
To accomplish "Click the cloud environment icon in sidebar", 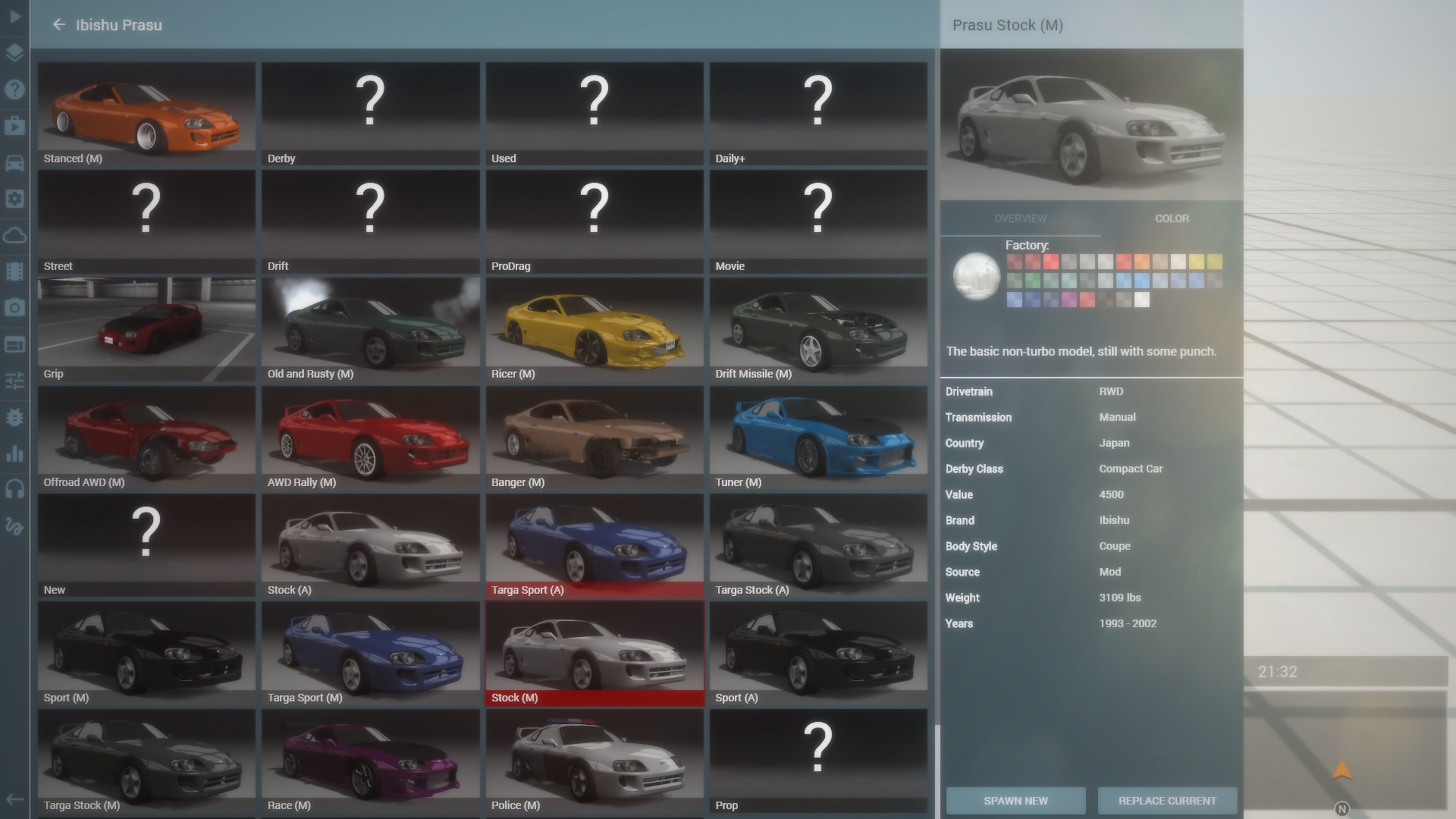I will coord(15,235).
